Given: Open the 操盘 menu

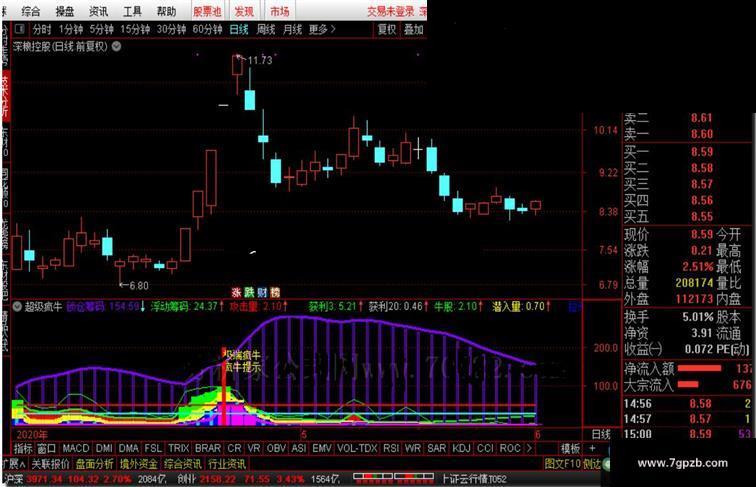Looking at the screenshot, I should [x=65, y=11].
